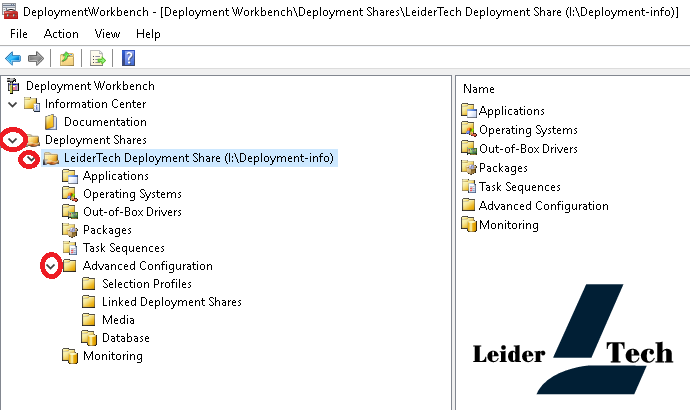Click the Up one level toolbar icon
This screenshot has height=410, width=690.
point(66,58)
